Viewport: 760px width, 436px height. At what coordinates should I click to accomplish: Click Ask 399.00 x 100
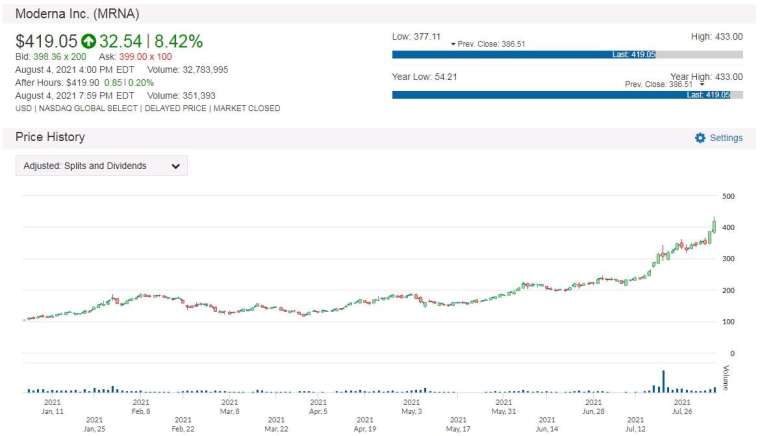point(135,57)
